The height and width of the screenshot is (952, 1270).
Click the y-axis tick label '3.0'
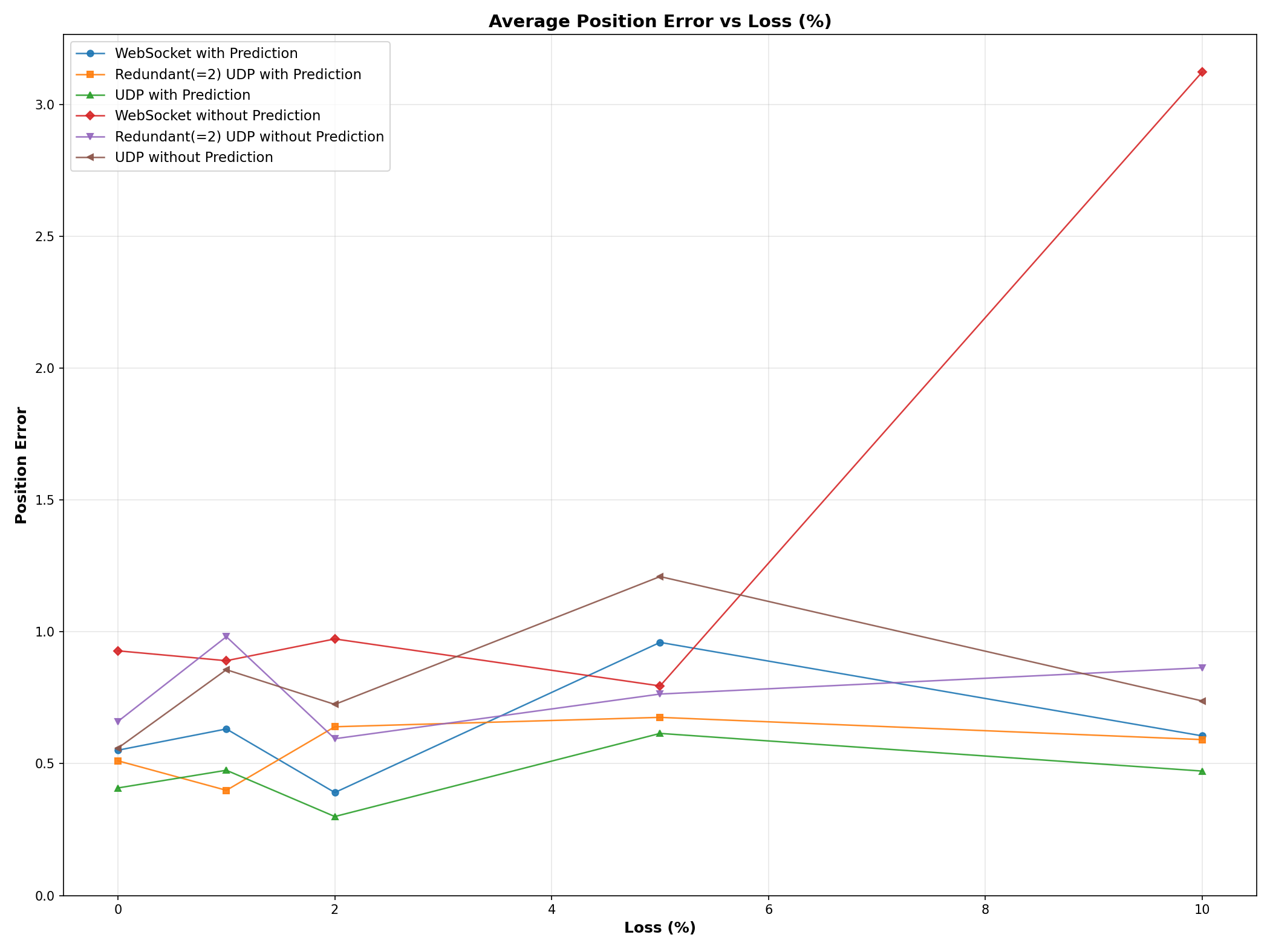(44, 105)
